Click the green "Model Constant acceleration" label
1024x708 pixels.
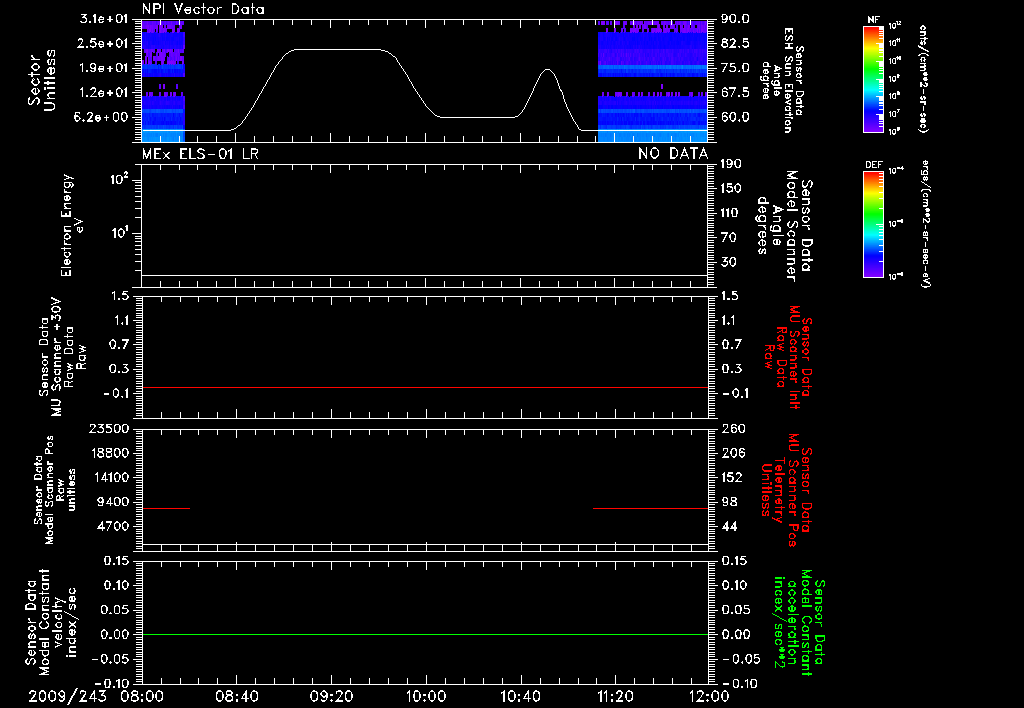(799, 624)
